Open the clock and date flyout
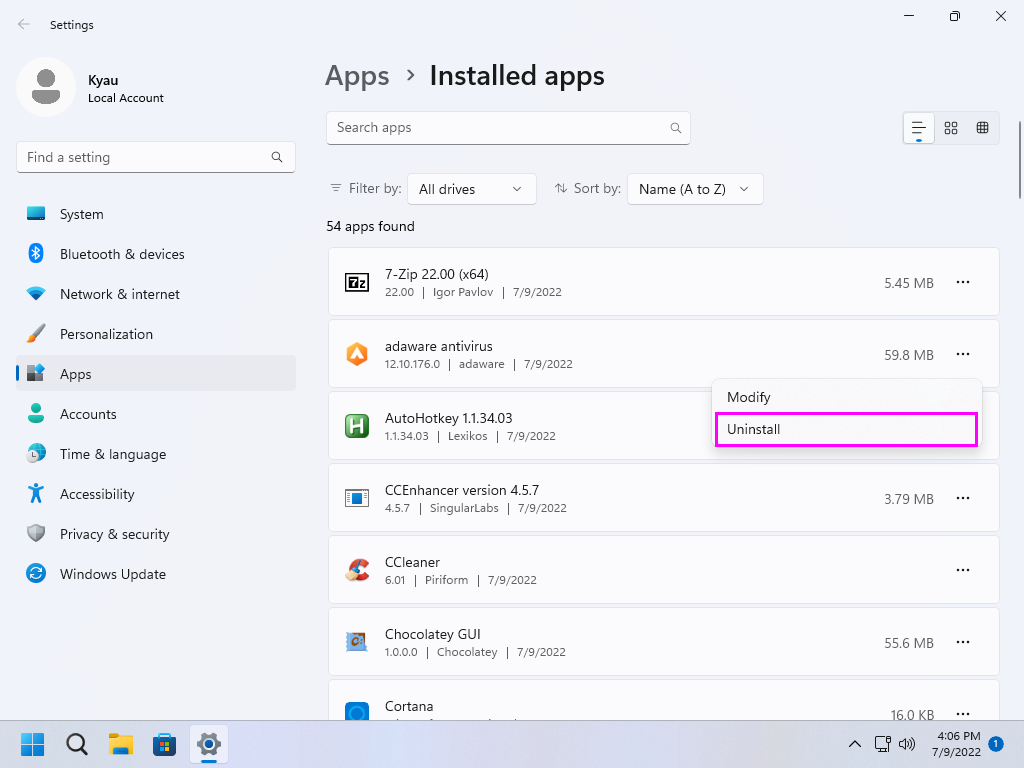This screenshot has height=768, width=1024. [955, 744]
